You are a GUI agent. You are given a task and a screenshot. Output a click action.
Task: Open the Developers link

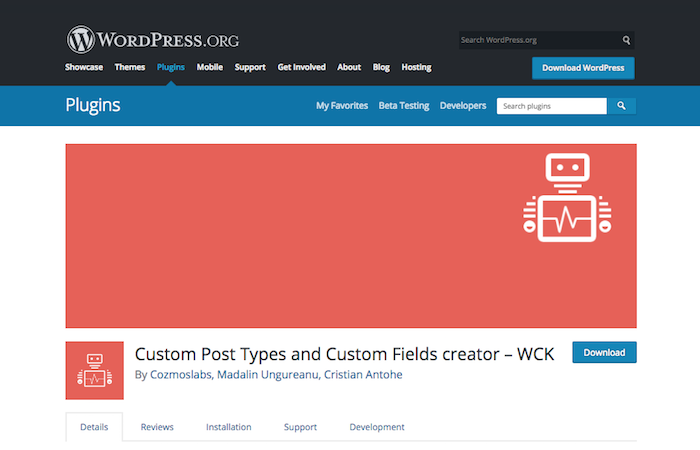pyautogui.click(x=463, y=106)
